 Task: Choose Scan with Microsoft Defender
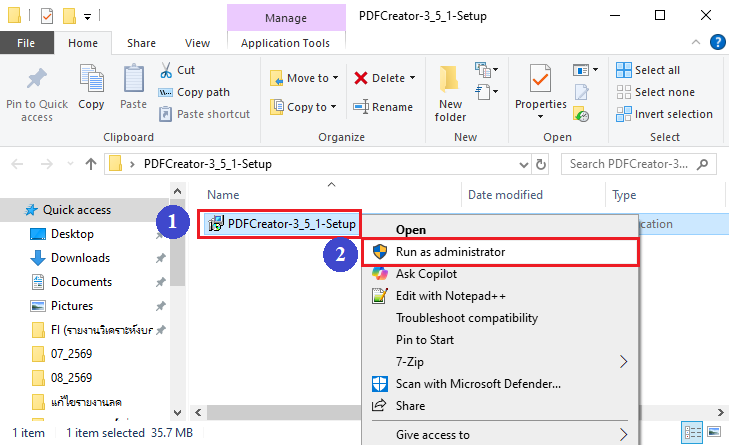tap(500, 384)
